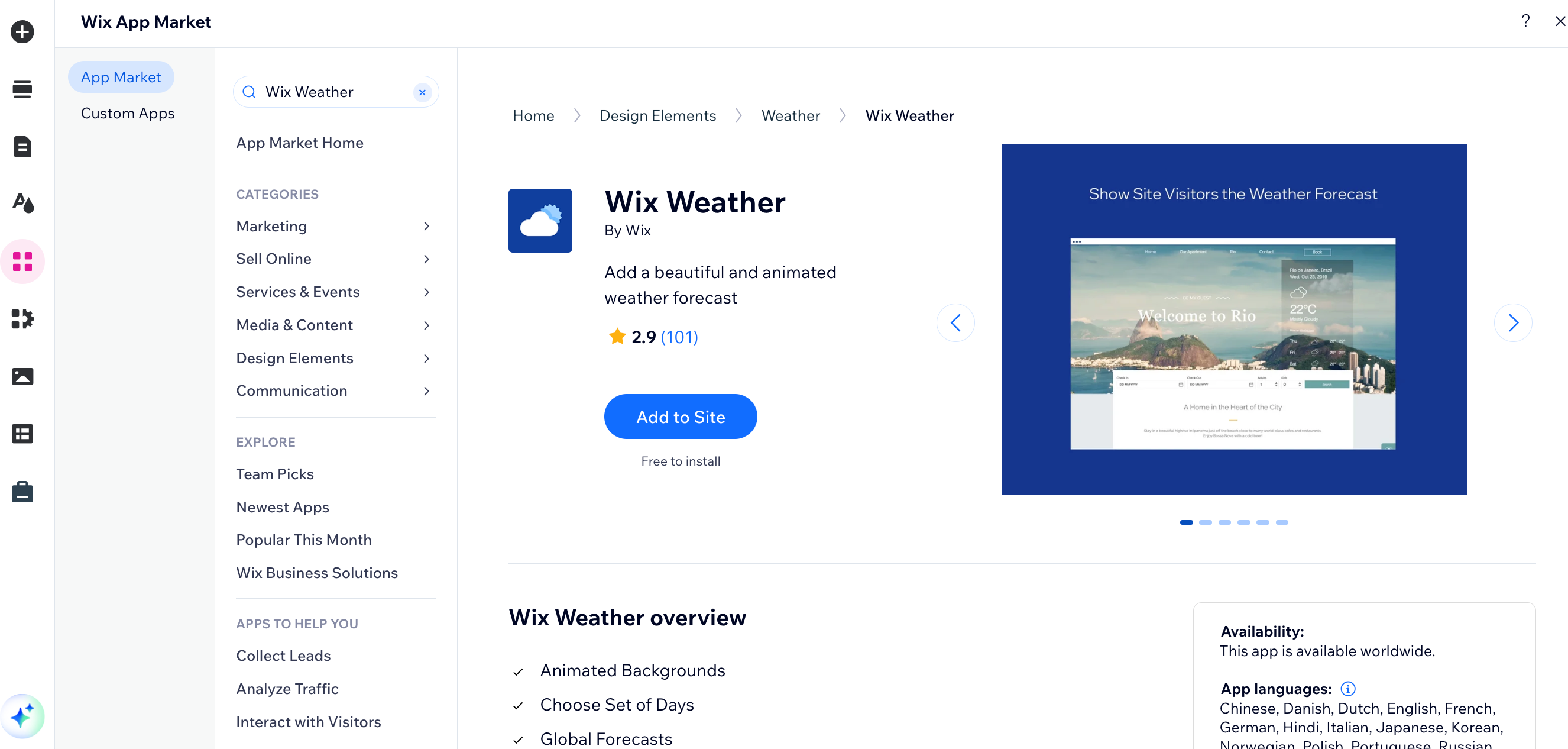
Task: Click the text/fonts tool icon
Action: point(24,204)
